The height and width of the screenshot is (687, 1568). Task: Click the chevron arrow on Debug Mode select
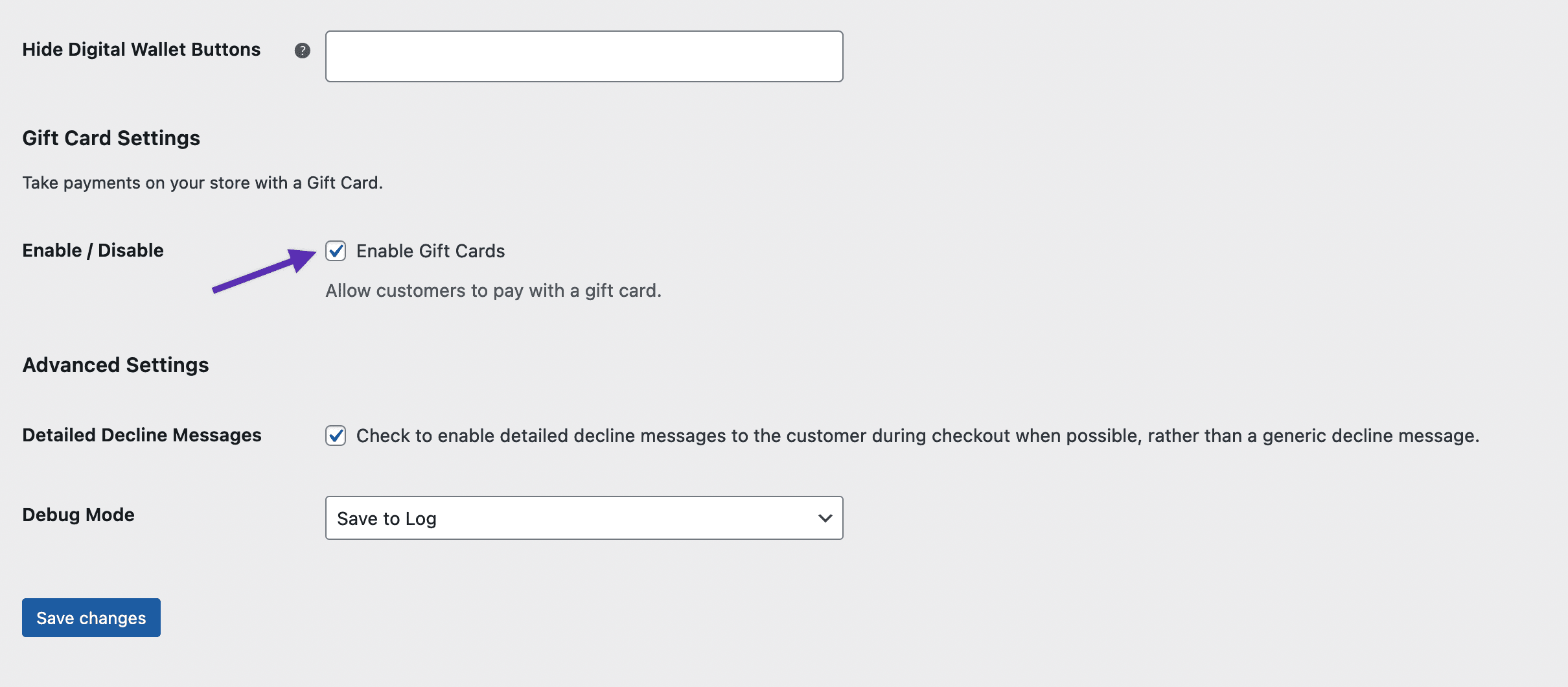[825, 518]
